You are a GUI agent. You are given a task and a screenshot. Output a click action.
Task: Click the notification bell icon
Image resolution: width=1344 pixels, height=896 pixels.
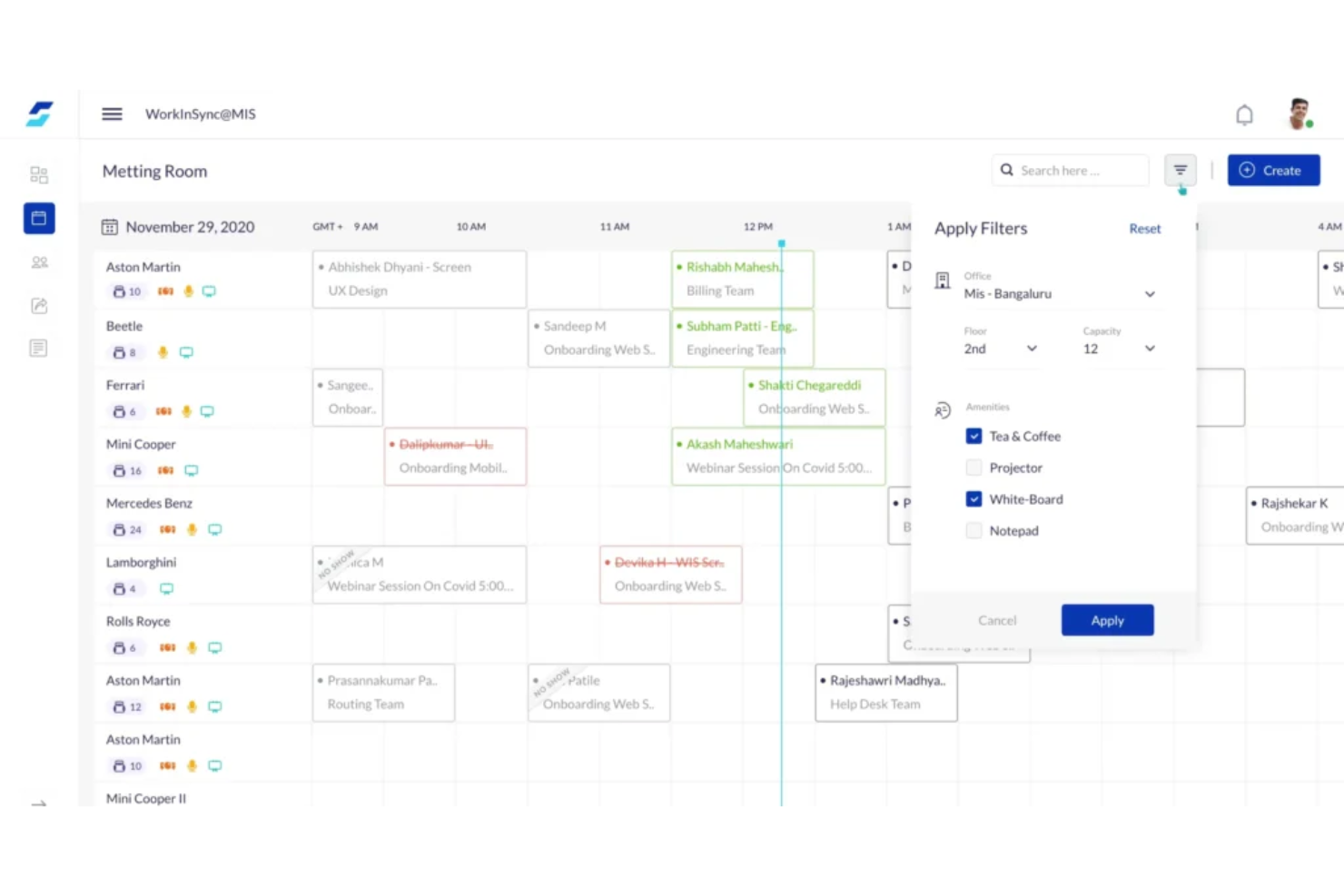click(1244, 114)
